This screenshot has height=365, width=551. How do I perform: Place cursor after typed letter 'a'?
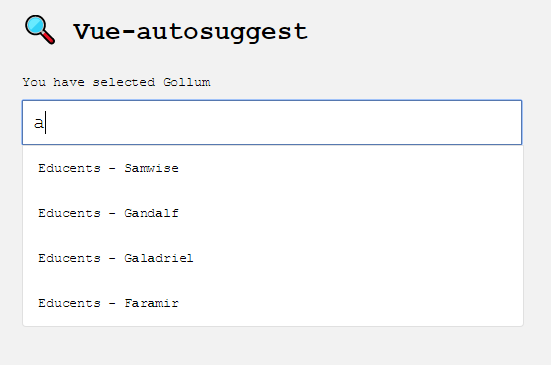tap(46, 123)
